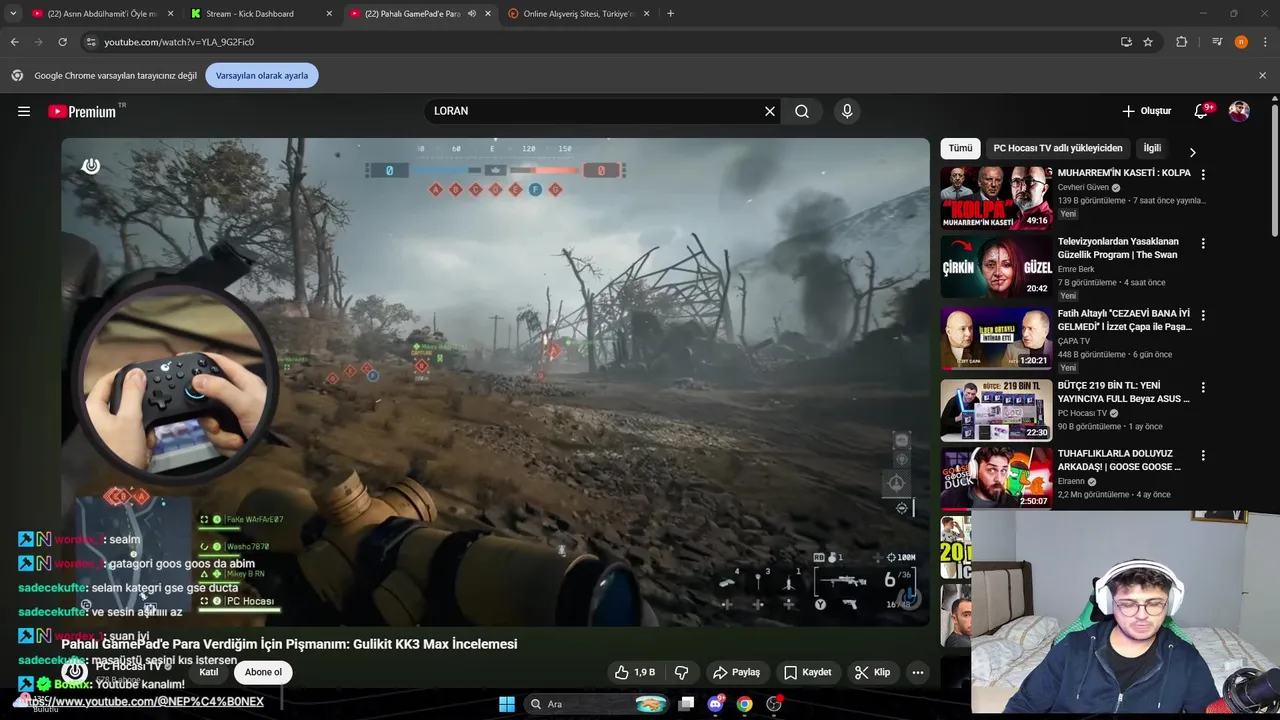
Task: Go to the YouTube Premium home logo
Action: pyautogui.click(x=83, y=111)
